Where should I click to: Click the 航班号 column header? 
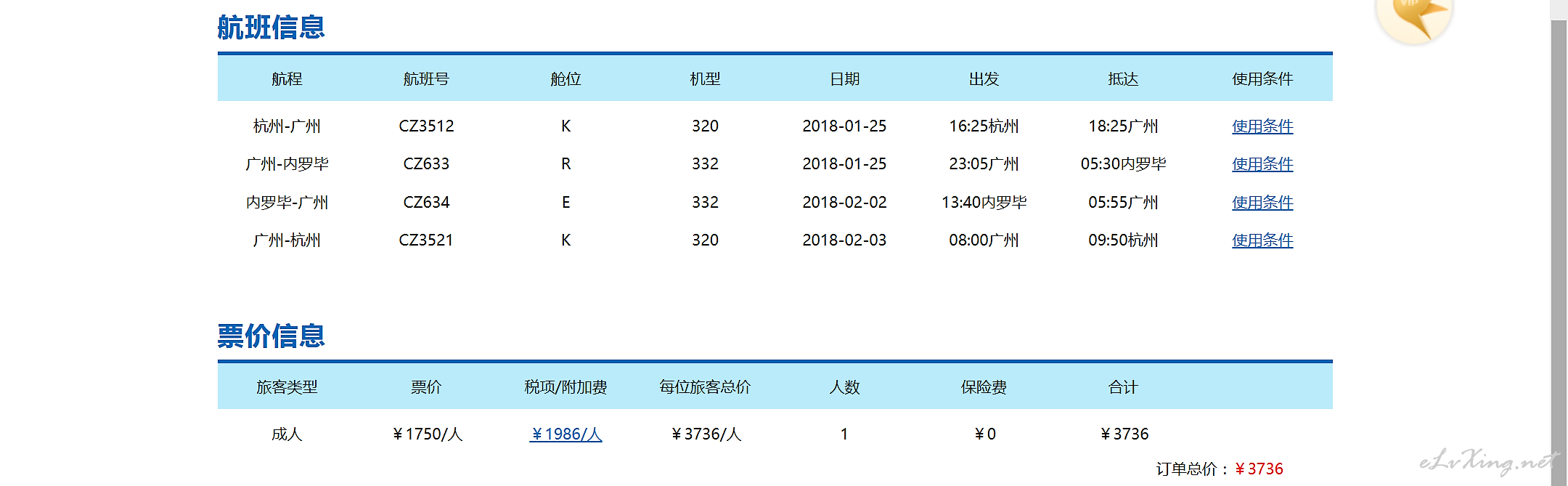pos(426,79)
